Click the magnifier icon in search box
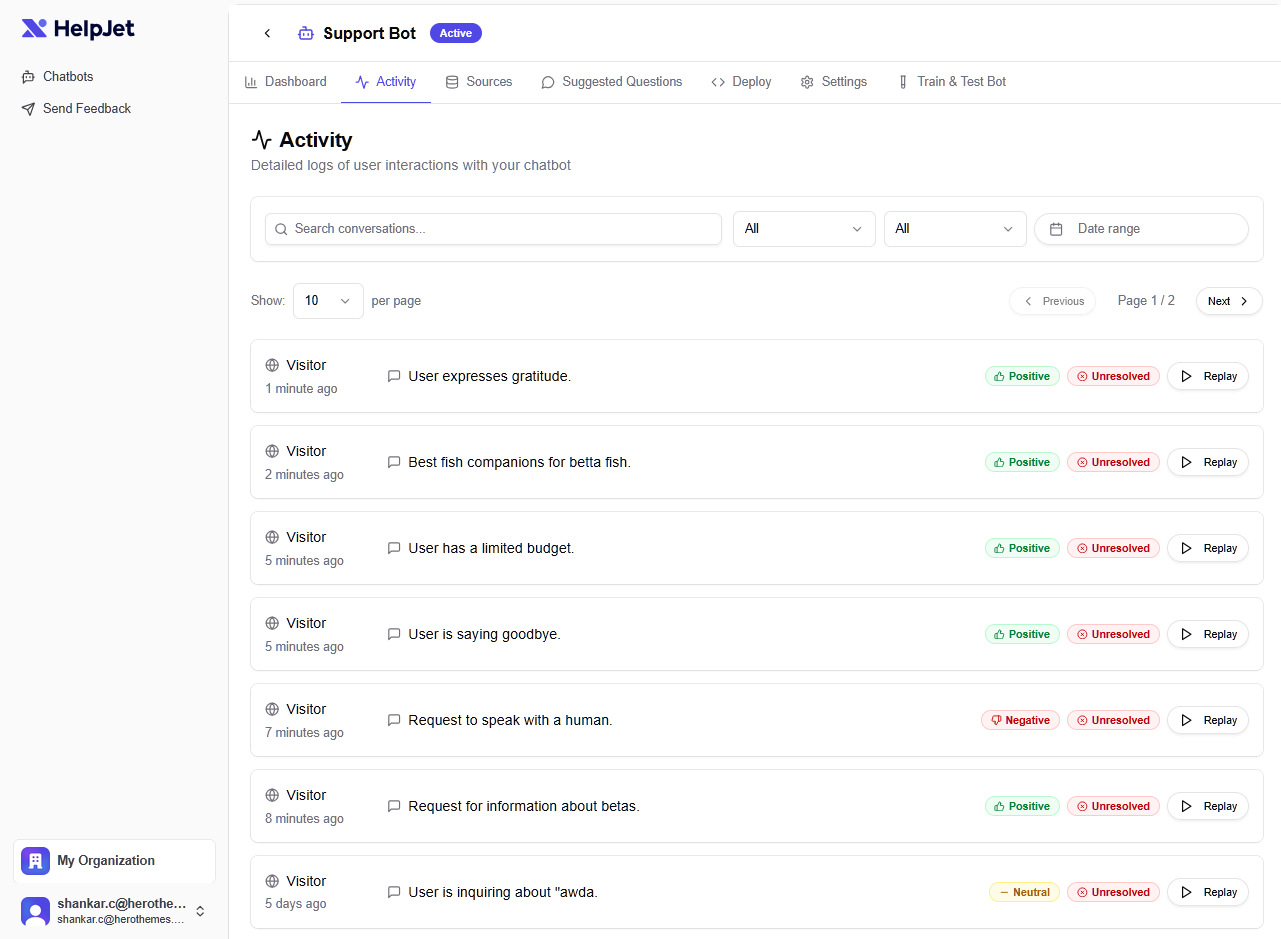Screen dimensions: 1281x939 click(x=281, y=229)
